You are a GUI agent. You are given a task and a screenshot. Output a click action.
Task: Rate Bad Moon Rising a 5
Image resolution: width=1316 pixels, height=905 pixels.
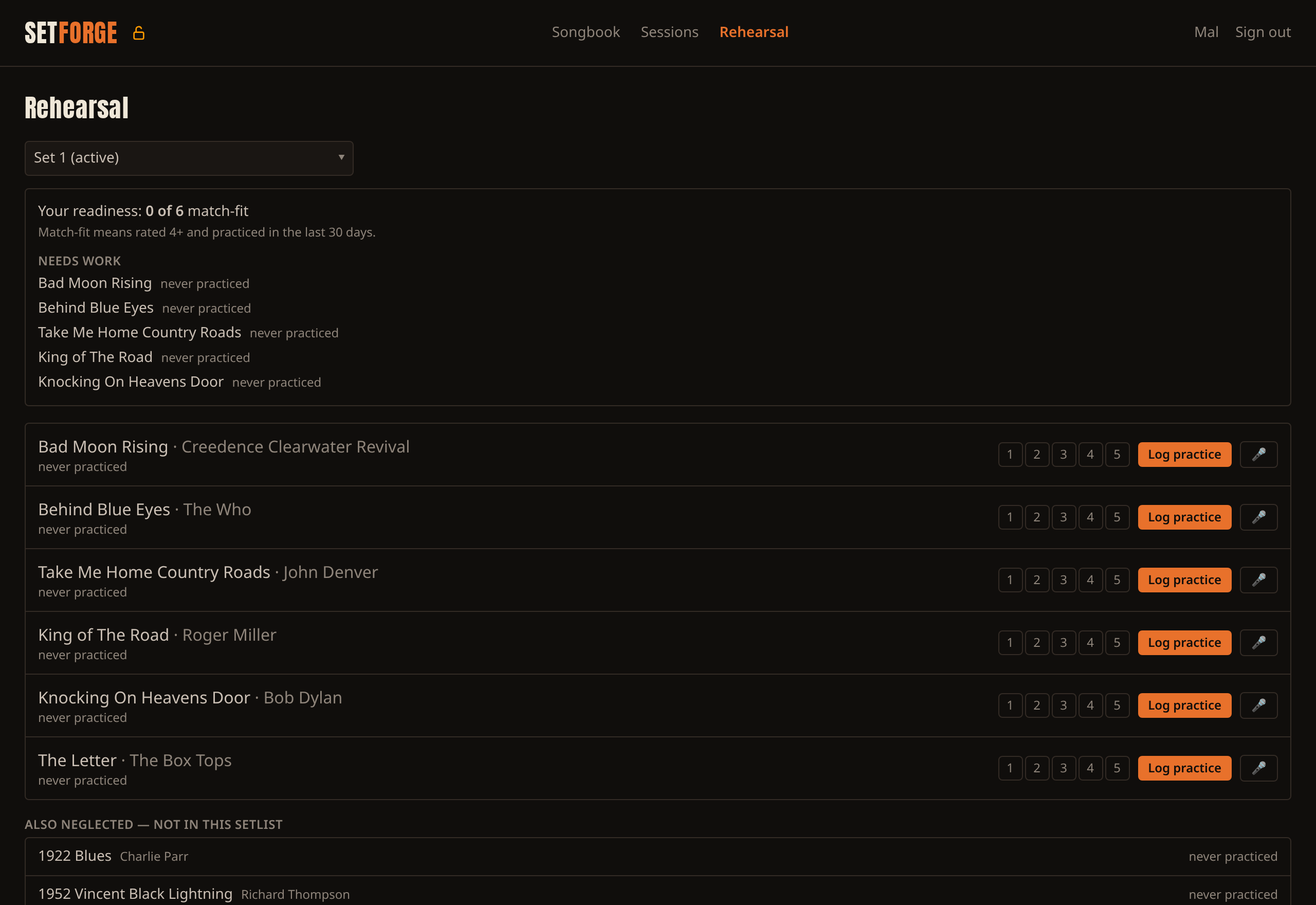click(1117, 455)
